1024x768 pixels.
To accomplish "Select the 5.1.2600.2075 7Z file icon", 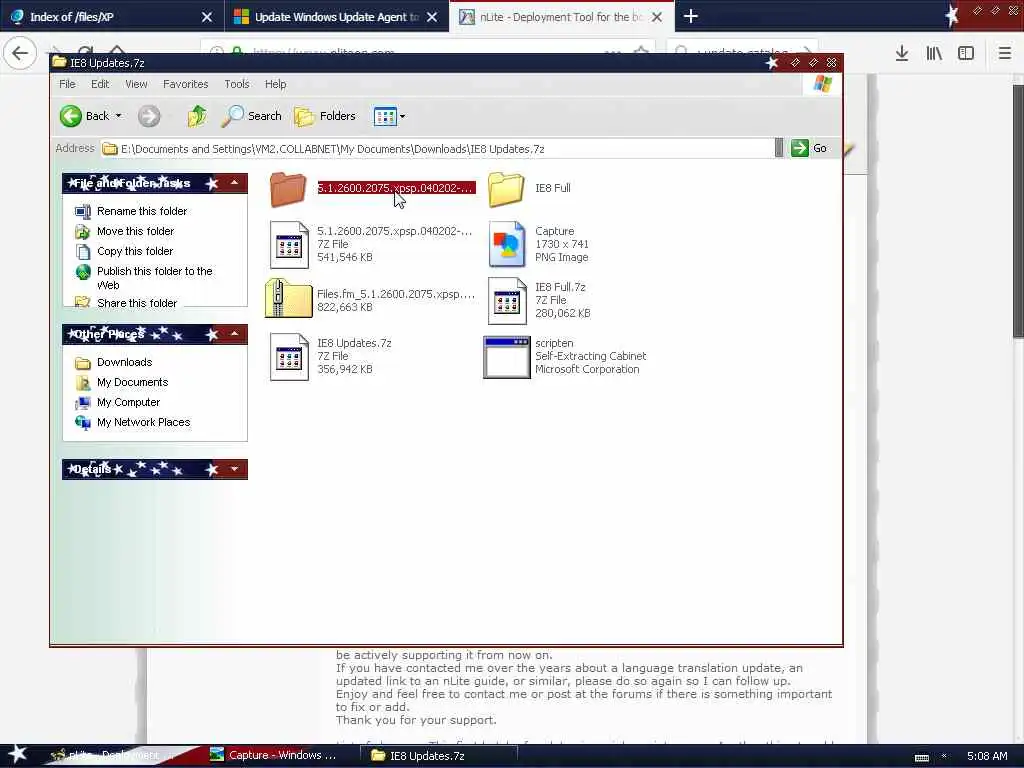I will click(x=289, y=245).
